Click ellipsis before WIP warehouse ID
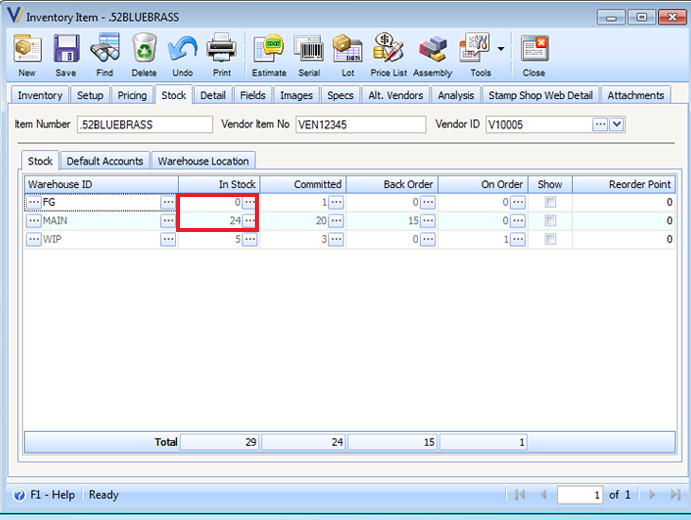This screenshot has height=520, width=691. 34,239
